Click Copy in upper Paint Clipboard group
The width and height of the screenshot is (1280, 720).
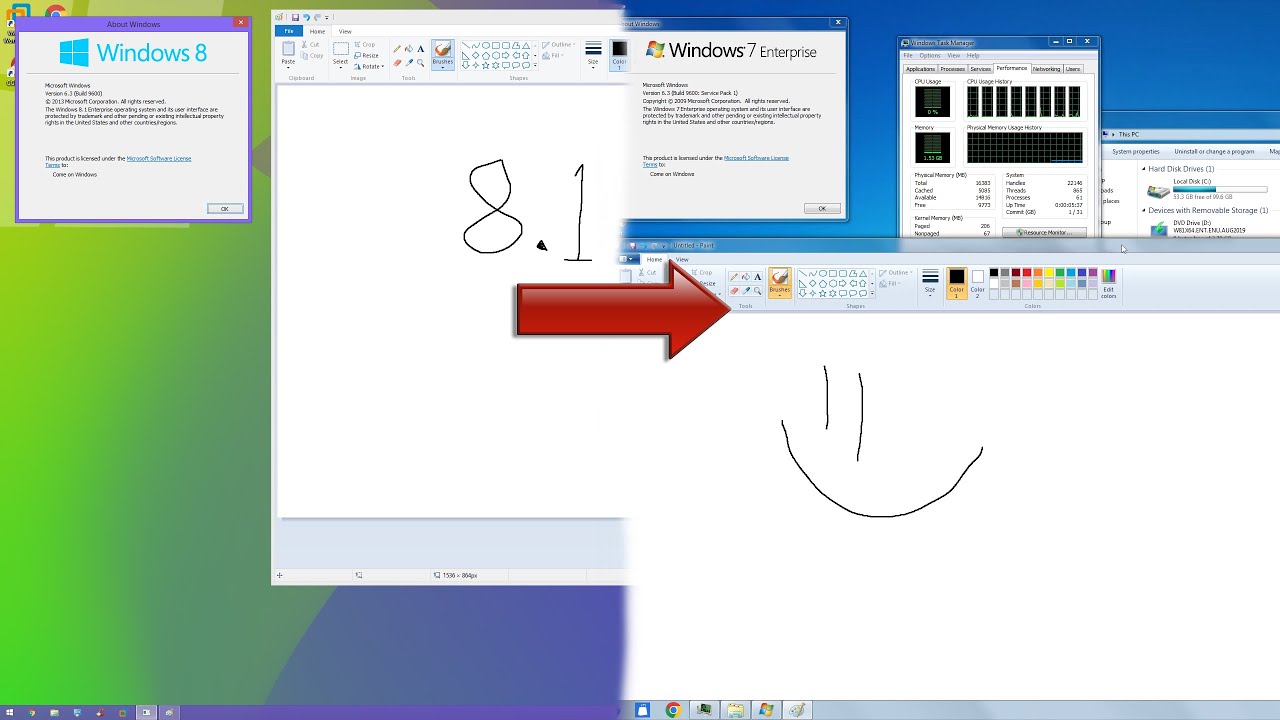[312, 56]
